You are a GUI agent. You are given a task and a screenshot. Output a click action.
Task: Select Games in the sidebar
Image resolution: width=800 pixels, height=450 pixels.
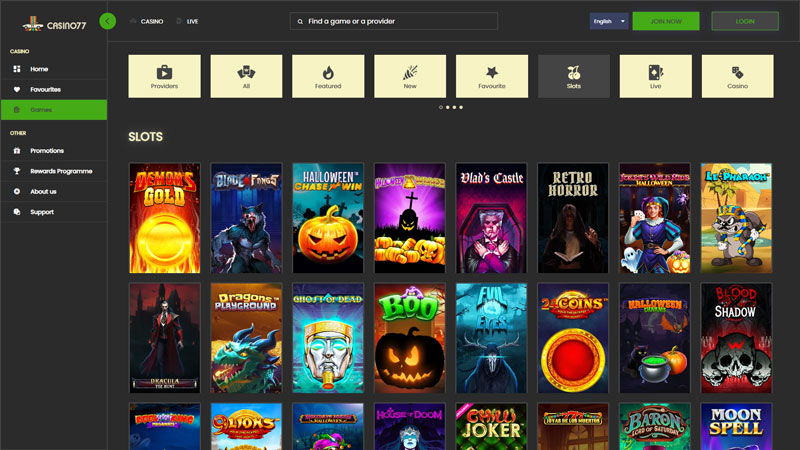(54, 110)
